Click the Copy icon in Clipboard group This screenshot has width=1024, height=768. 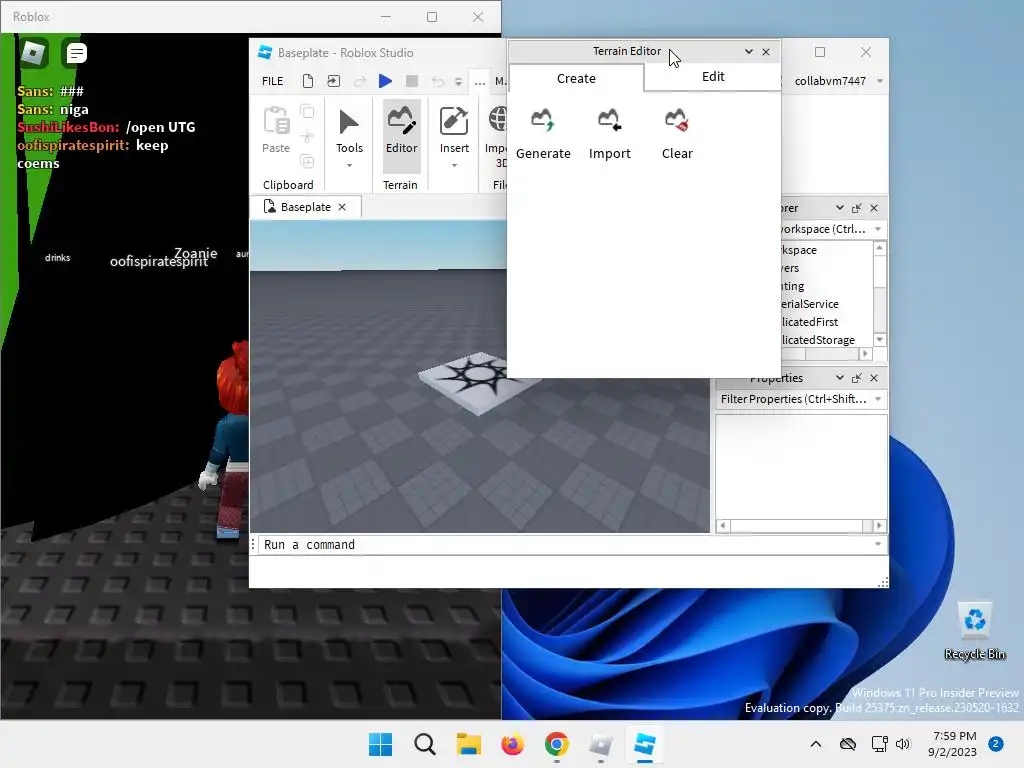point(307,112)
